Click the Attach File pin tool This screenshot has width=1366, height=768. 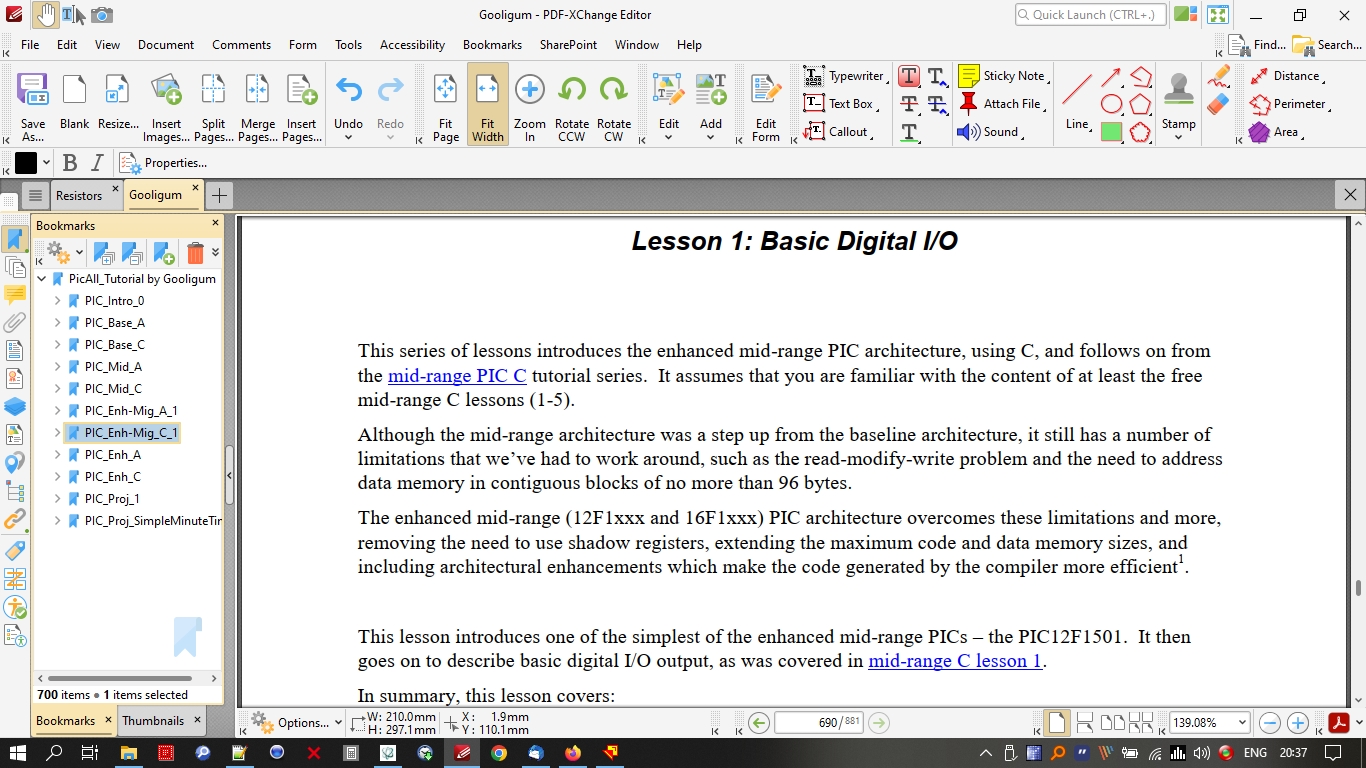tap(1001, 104)
